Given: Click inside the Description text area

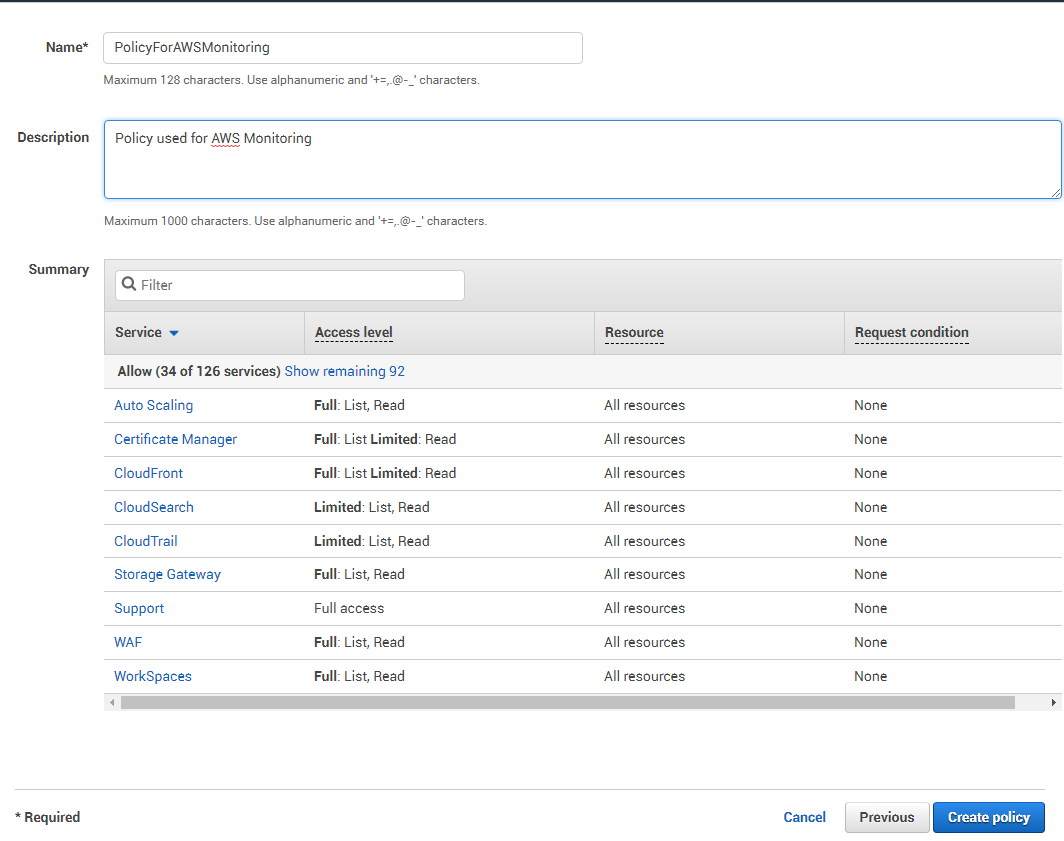Looking at the screenshot, I should [x=583, y=160].
